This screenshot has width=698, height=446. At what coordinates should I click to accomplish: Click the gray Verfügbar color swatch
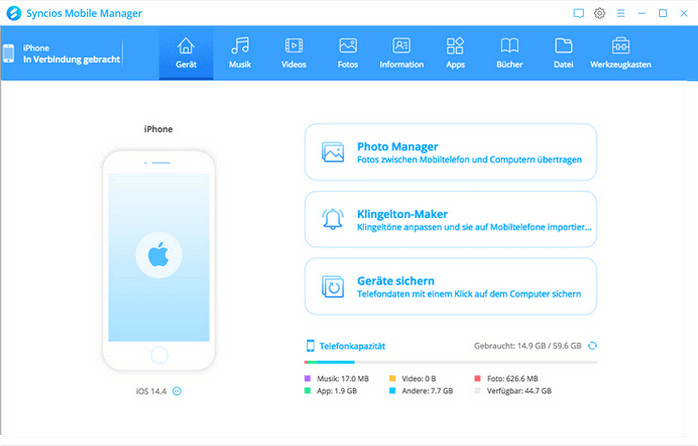coord(477,391)
